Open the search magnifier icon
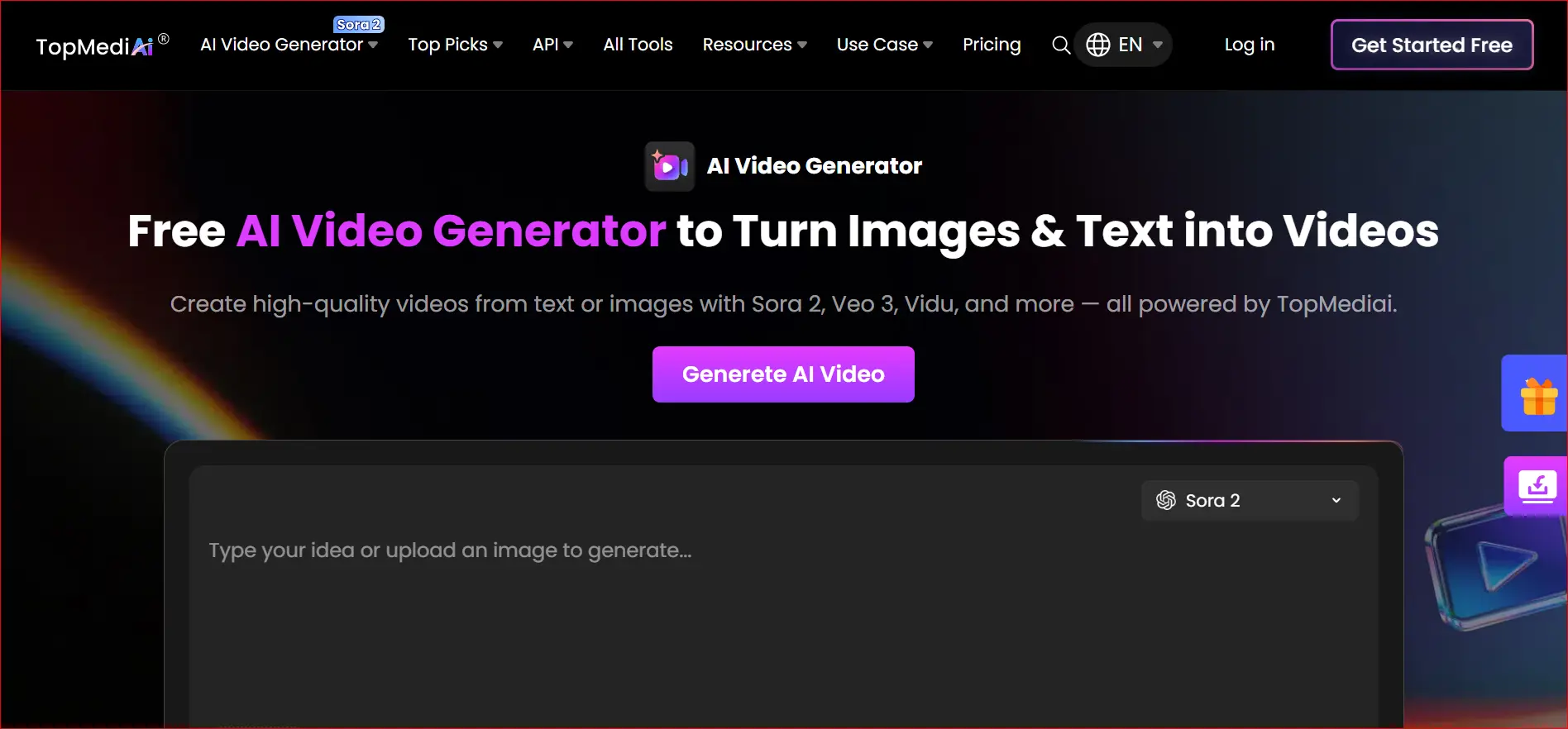This screenshot has width=1568, height=729. tap(1061, 45)
